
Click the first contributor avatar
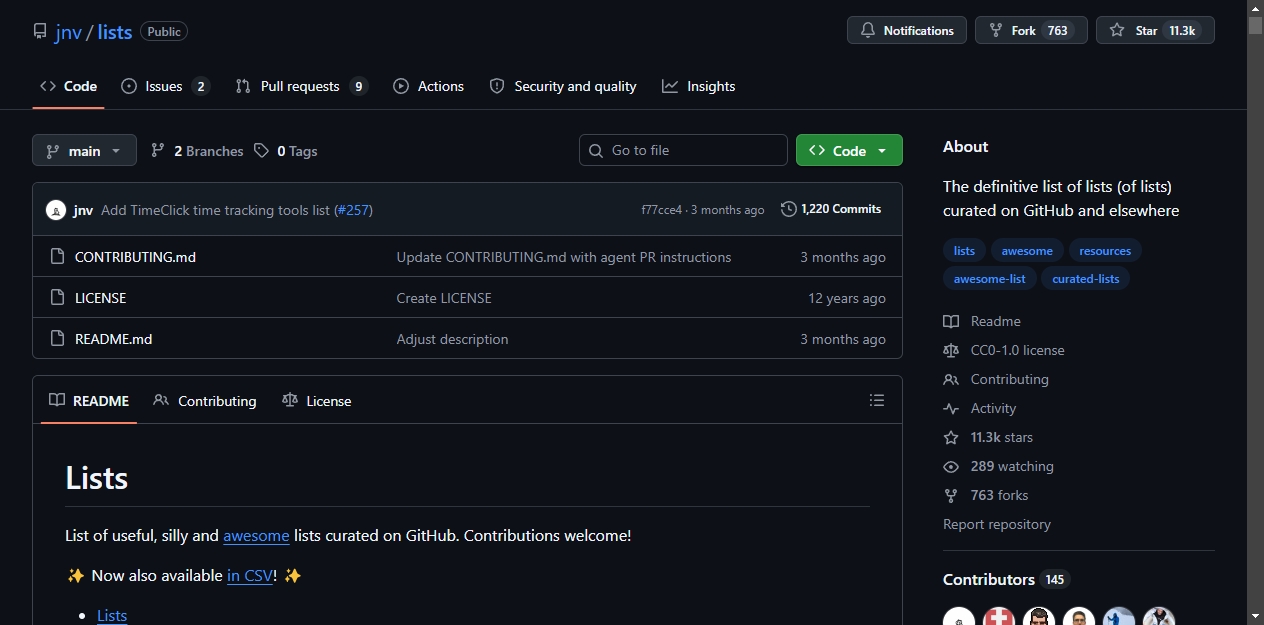959,616
